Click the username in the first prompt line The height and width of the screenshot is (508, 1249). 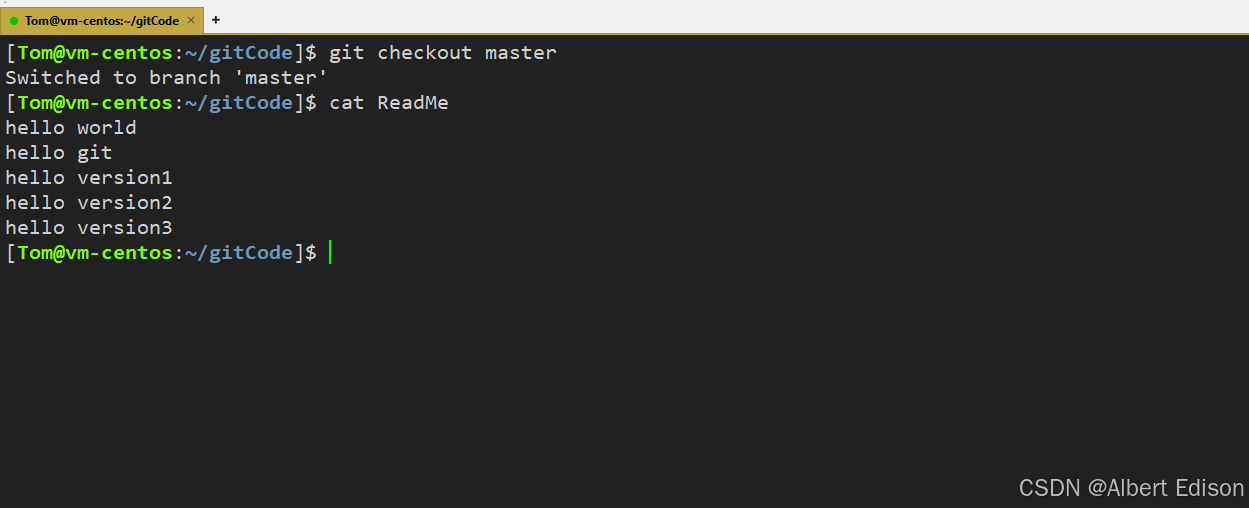coord(35,53)
